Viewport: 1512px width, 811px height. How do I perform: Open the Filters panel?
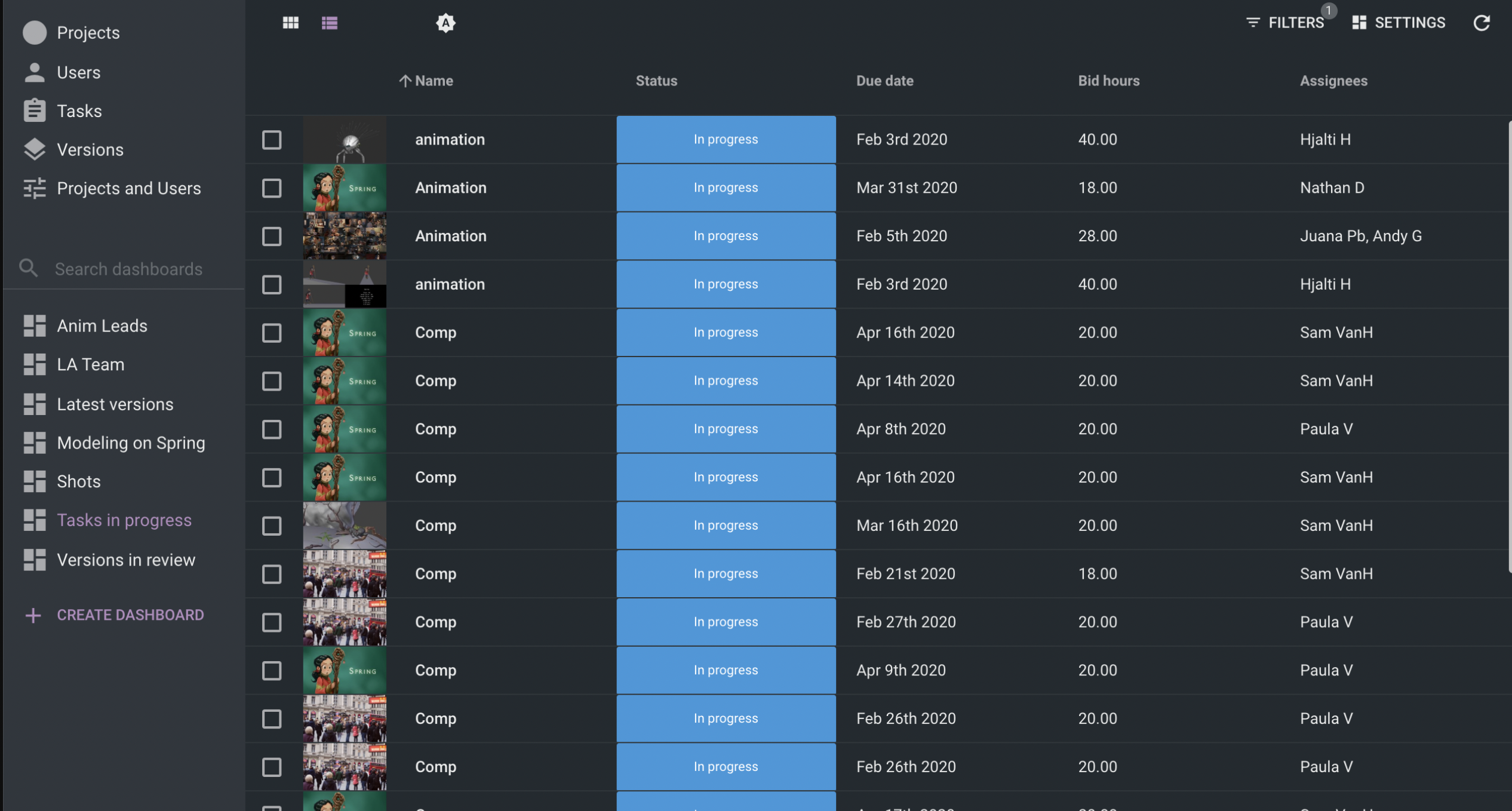[x=1287, y=23]
